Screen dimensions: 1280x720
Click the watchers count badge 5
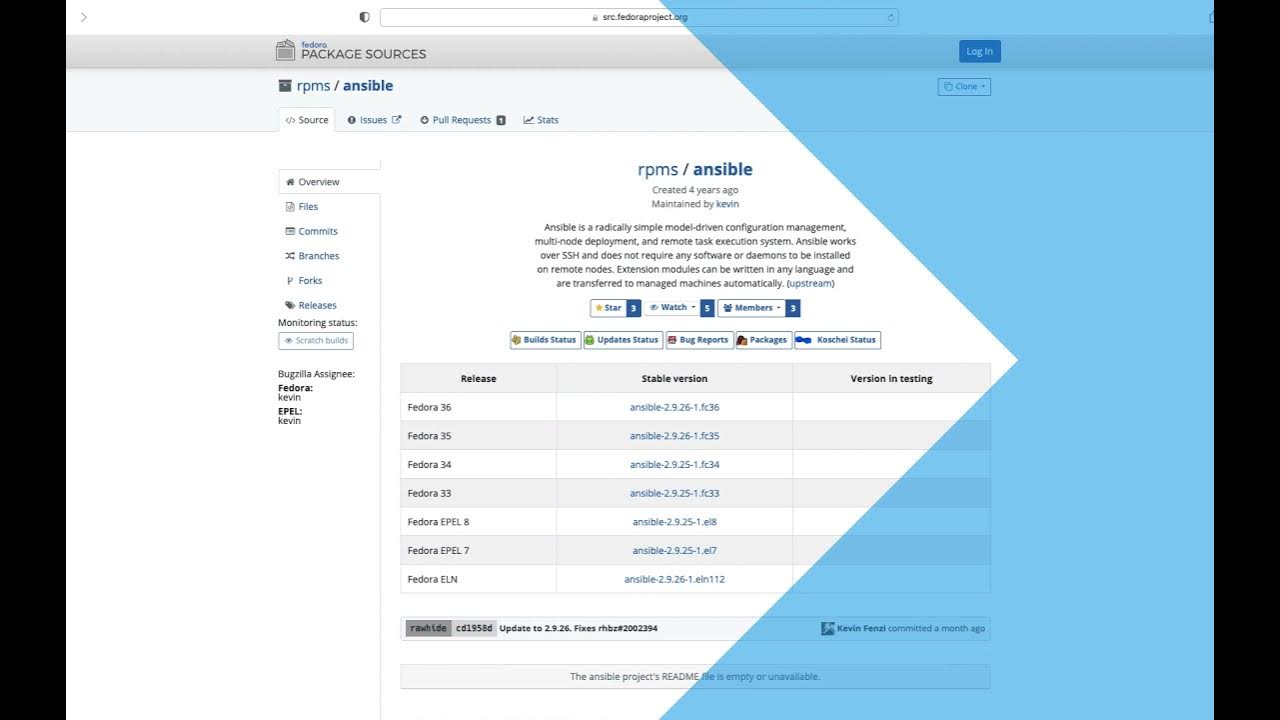click(707, 308)
